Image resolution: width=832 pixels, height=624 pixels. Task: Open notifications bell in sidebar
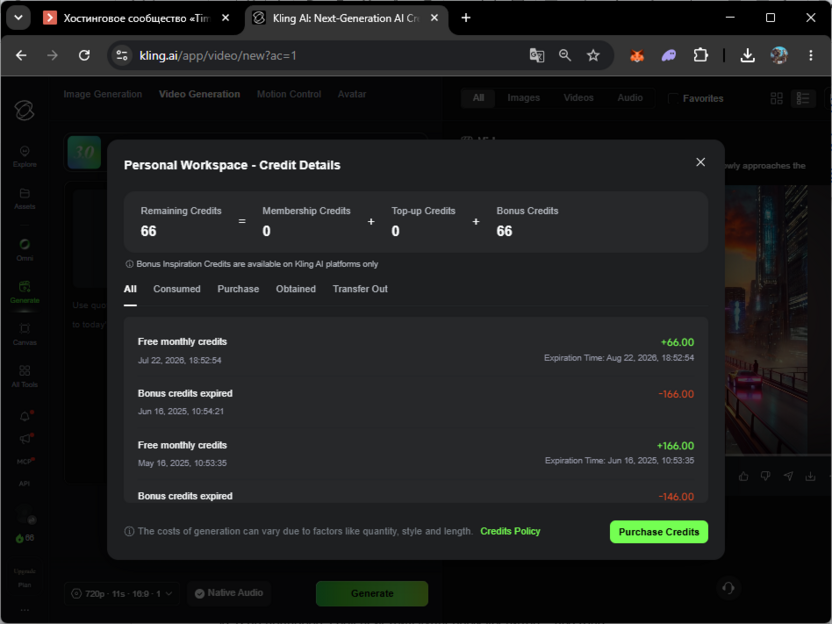(x=25, y=416)
